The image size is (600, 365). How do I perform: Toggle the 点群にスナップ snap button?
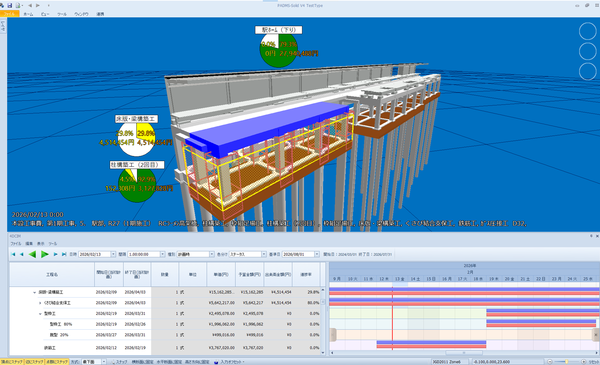[x=57, y=362]
